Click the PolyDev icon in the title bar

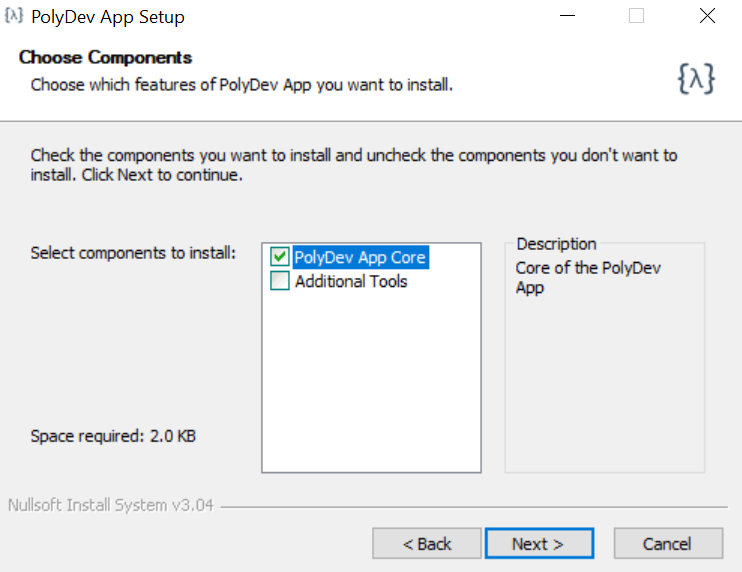click(14, 16)
